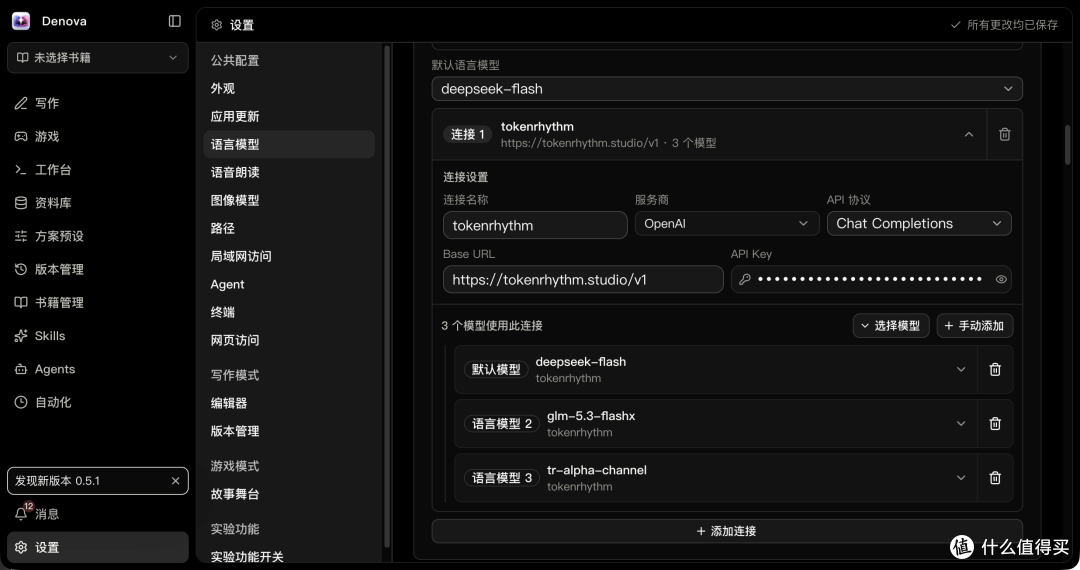Collapse the 连接 1 tokenrhythm connection
The height and width of the screenshot is (570, 1080).
(968, 134)
